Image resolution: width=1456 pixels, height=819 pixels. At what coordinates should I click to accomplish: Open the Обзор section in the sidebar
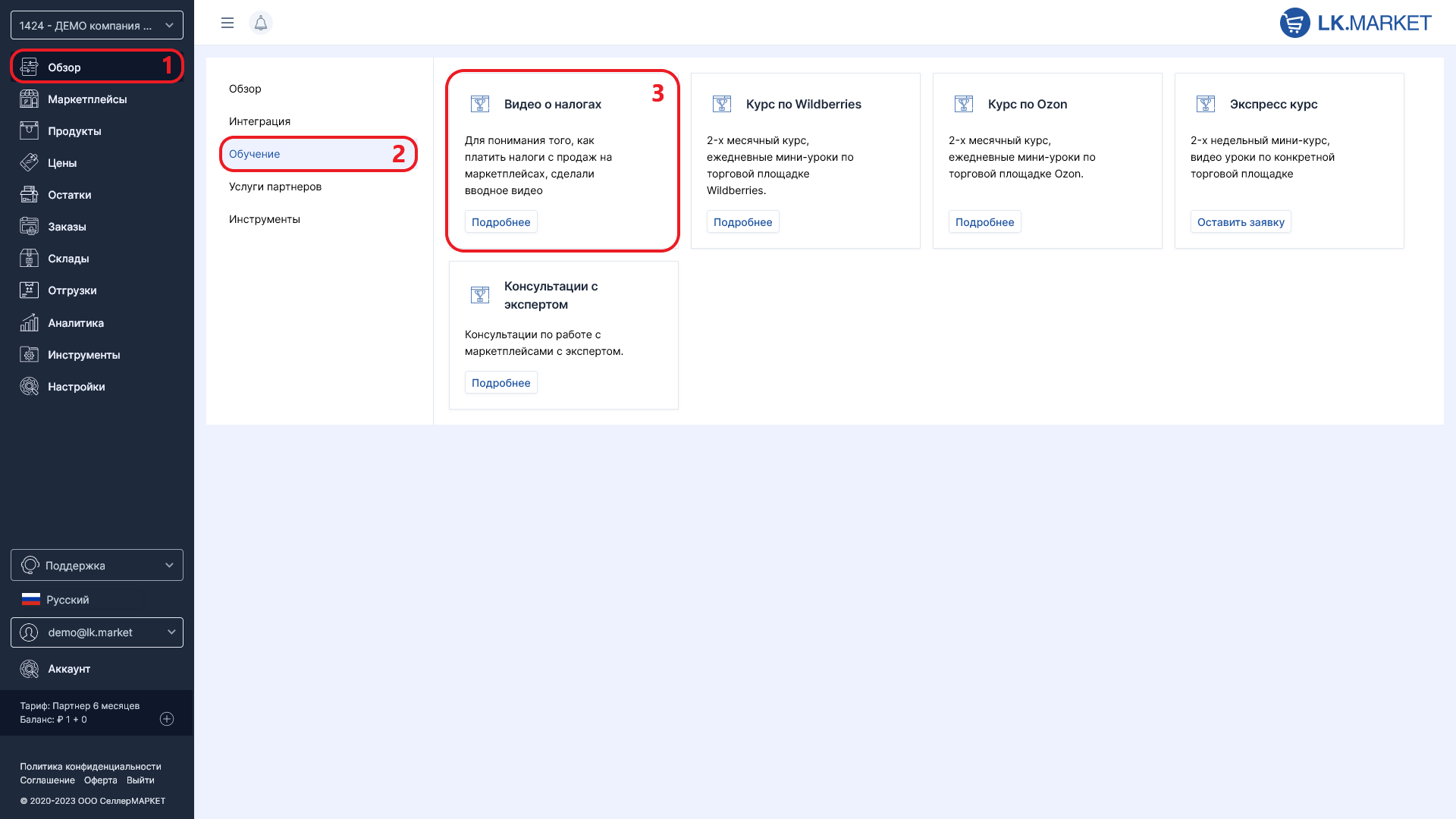(97, 67)
